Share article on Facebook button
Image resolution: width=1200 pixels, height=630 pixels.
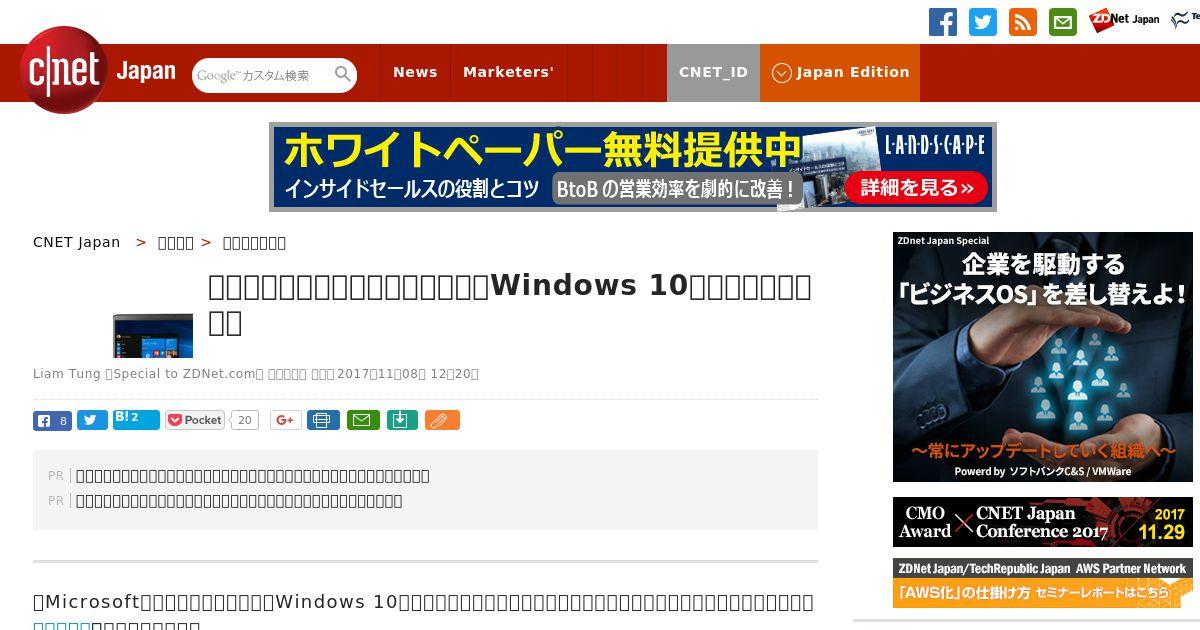point(52,421)
